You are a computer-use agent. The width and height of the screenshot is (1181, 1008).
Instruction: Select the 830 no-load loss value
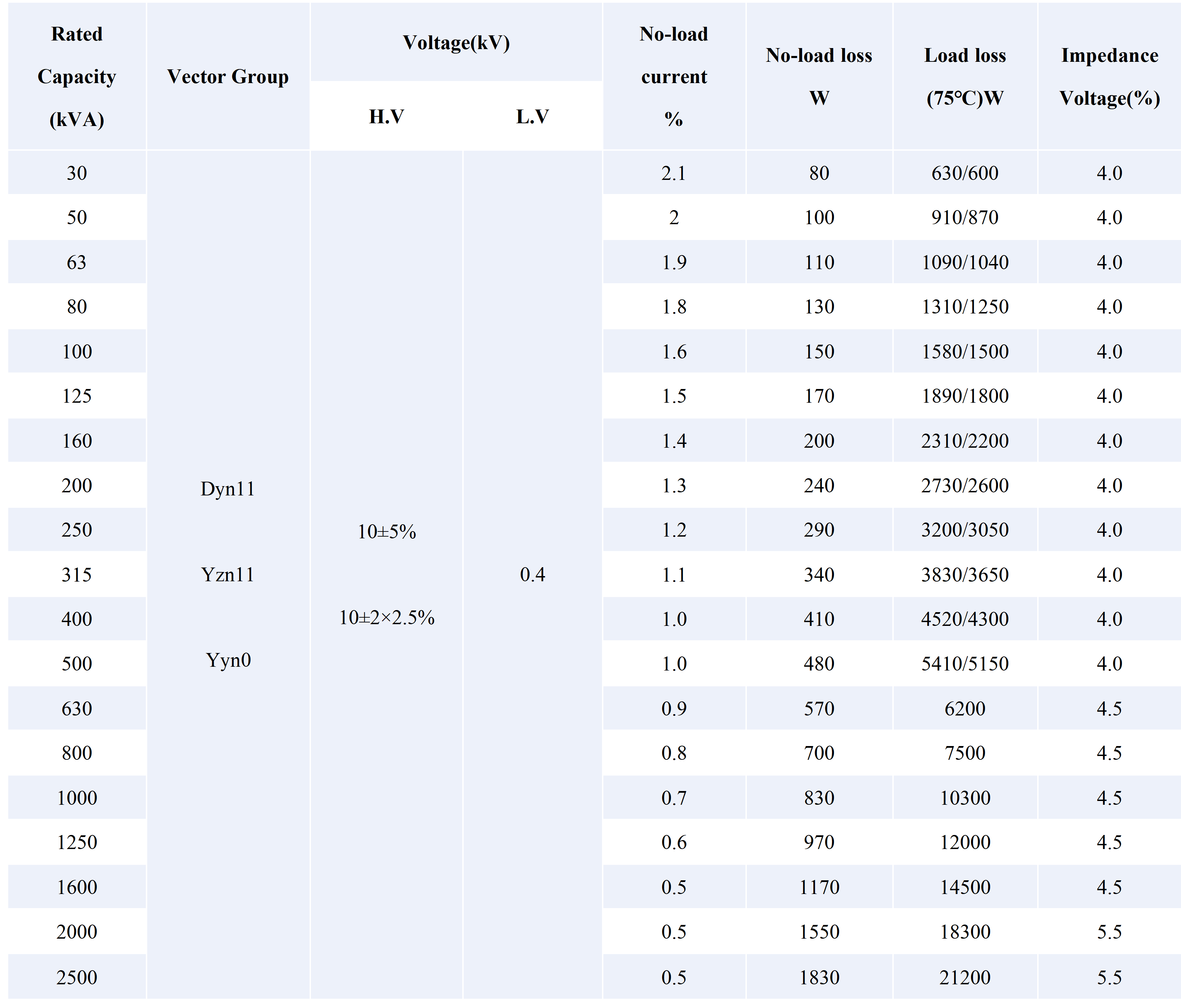(819, 798)
